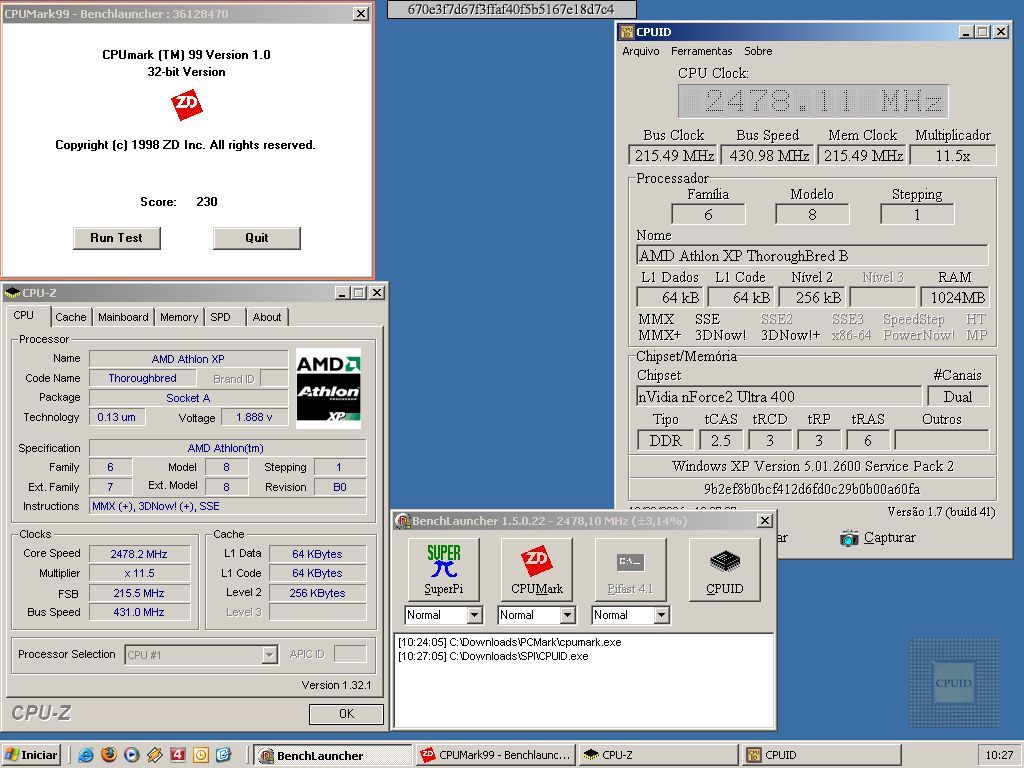Viewport: 1024px width, 768px height.
Task: Open CPUID using the chip icon button
Action: [724, 569]
